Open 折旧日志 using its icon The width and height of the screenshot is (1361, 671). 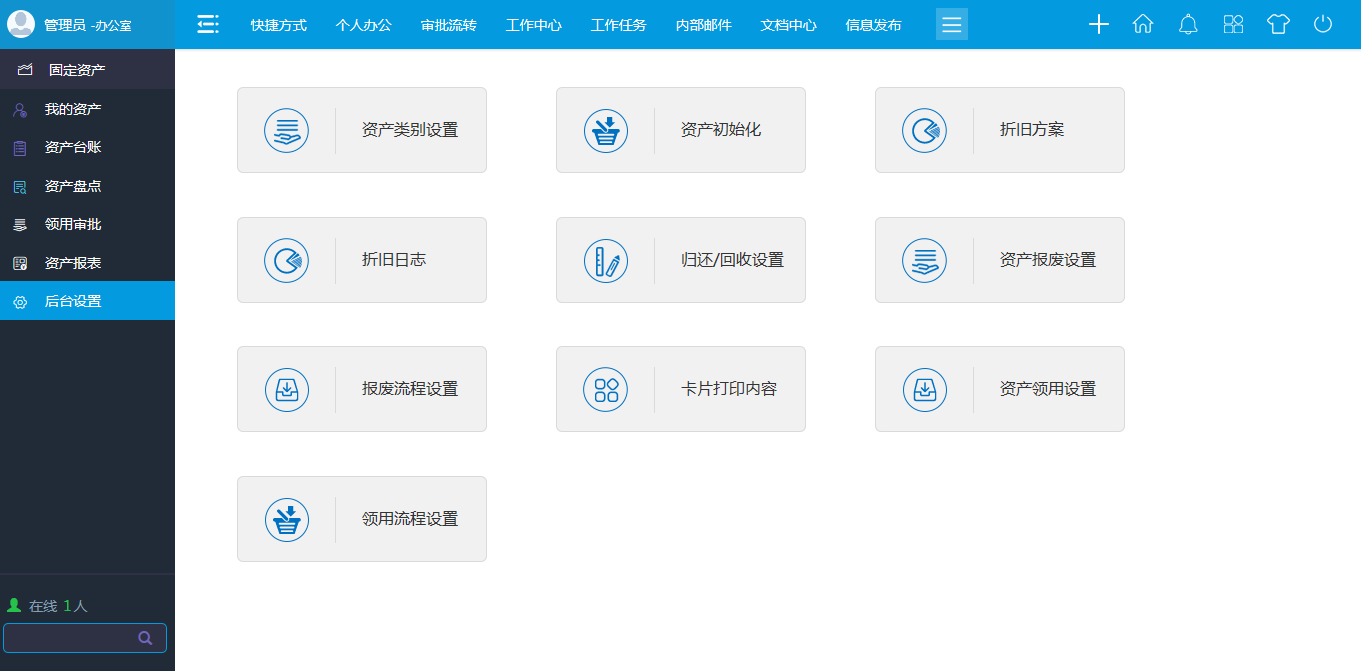coord(287,259)
